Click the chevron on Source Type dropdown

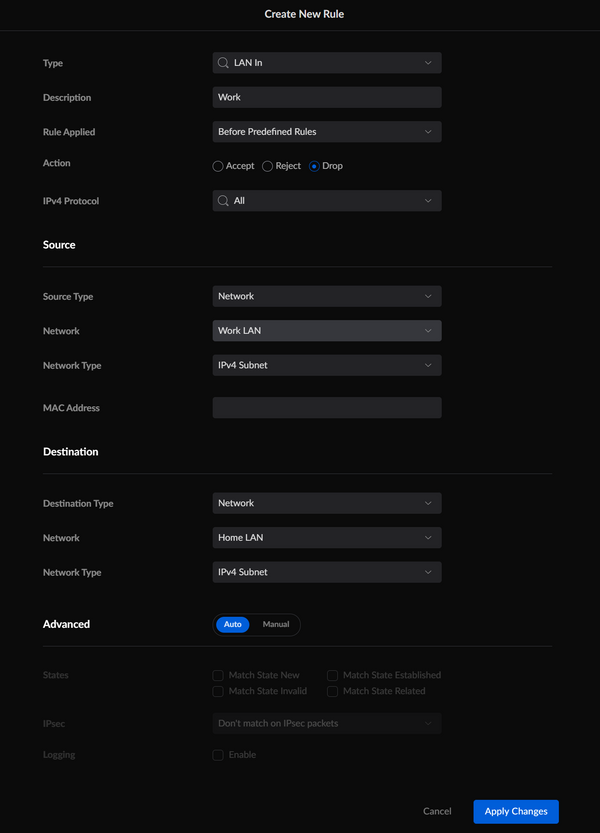[x=428, y=296]
